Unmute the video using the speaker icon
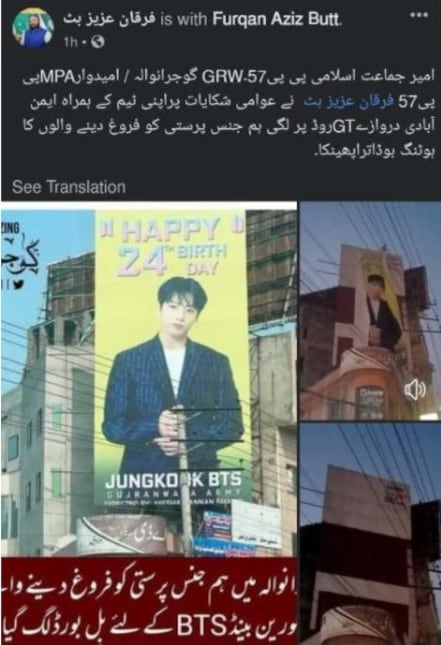Image resolution: width=441 pixels, height=645 pixels. 415,389
